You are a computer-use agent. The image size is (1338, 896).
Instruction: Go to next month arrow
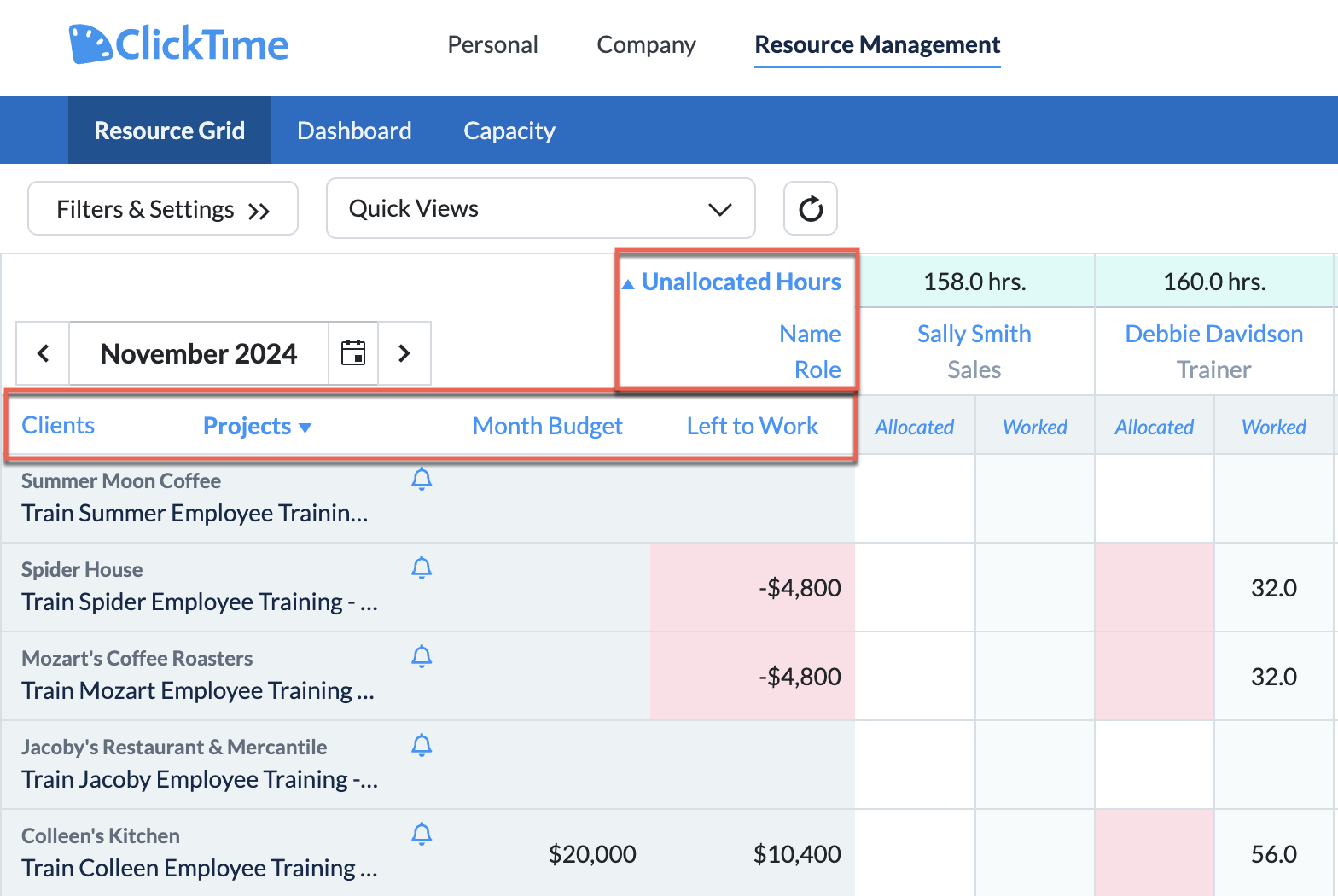[x=404, y=352]
